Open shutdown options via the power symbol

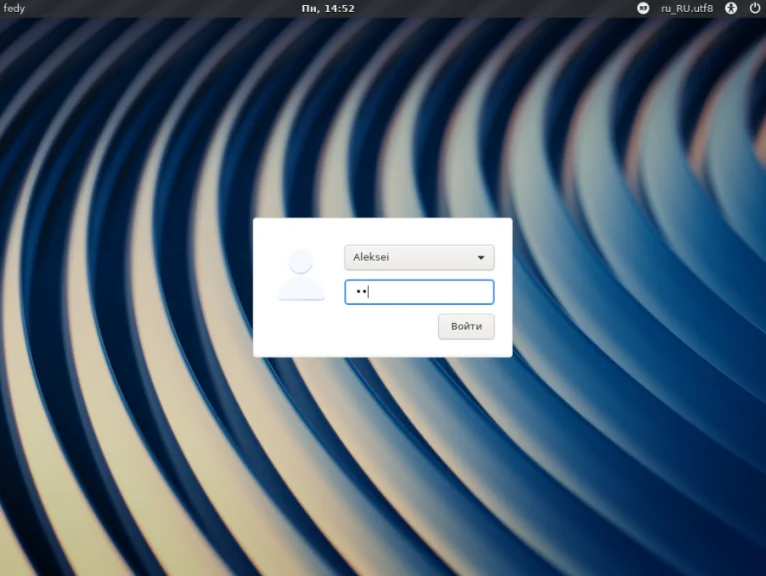[754, 8]
